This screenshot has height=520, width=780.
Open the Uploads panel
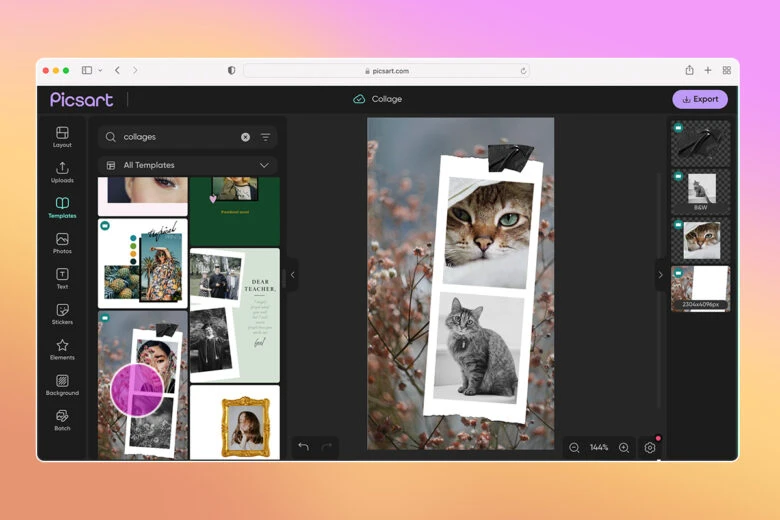tap(62, 172)
